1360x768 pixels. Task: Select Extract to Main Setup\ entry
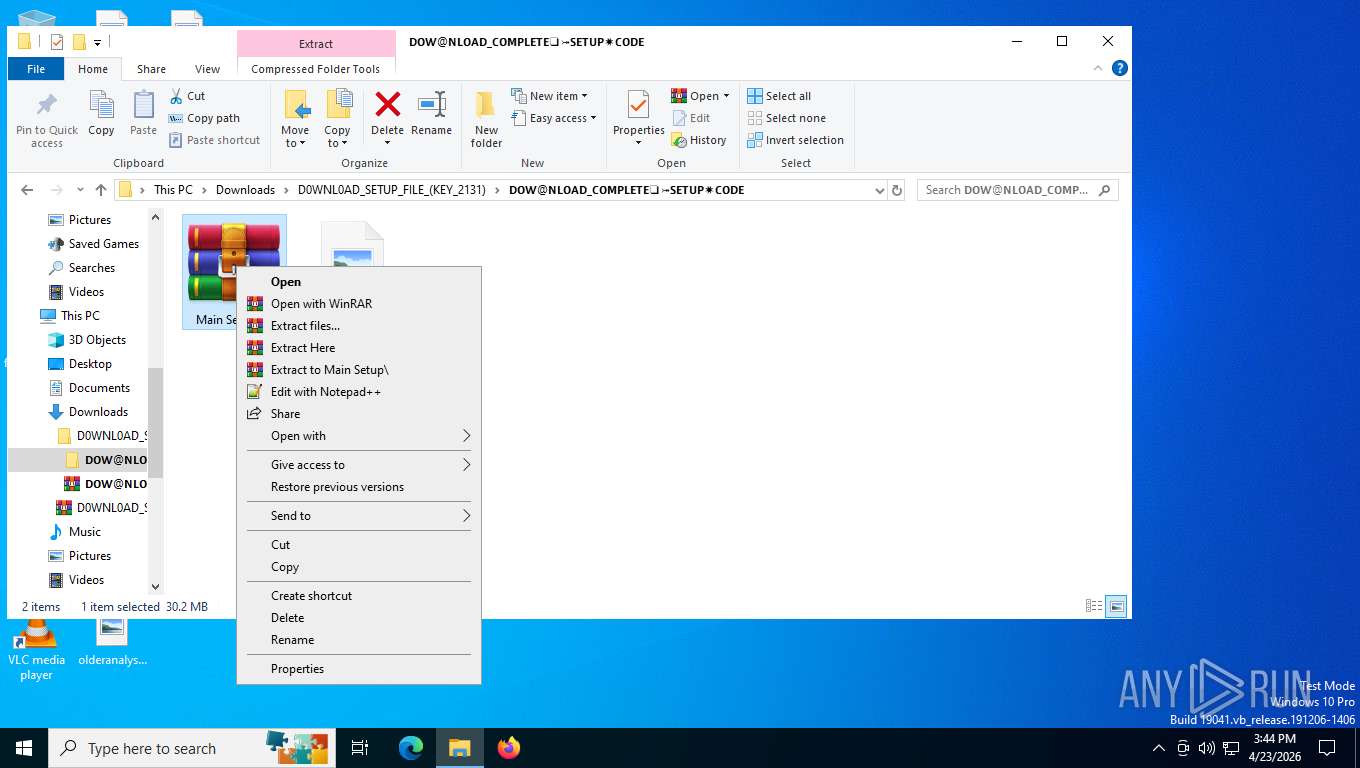[x=359, y=370]
